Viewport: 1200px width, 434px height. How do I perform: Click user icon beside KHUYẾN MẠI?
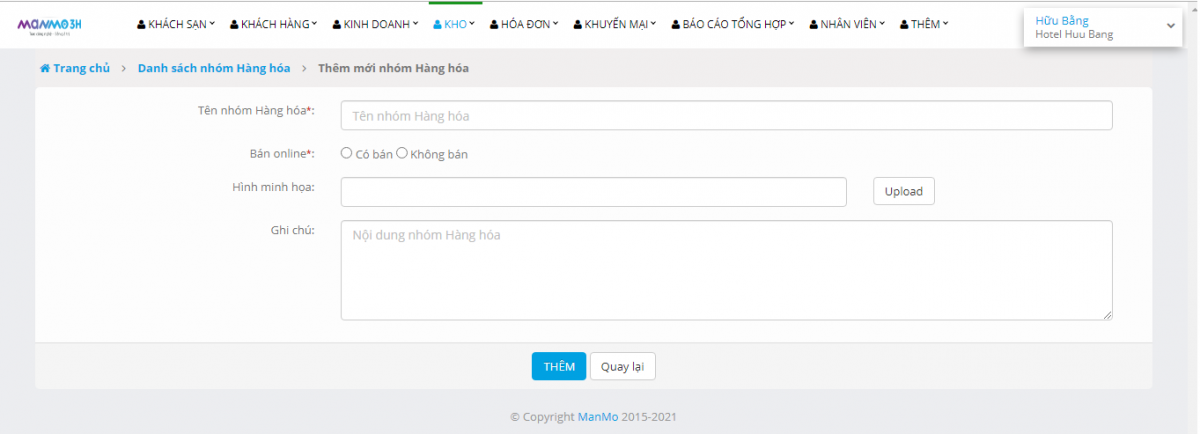tap(578, 25)
